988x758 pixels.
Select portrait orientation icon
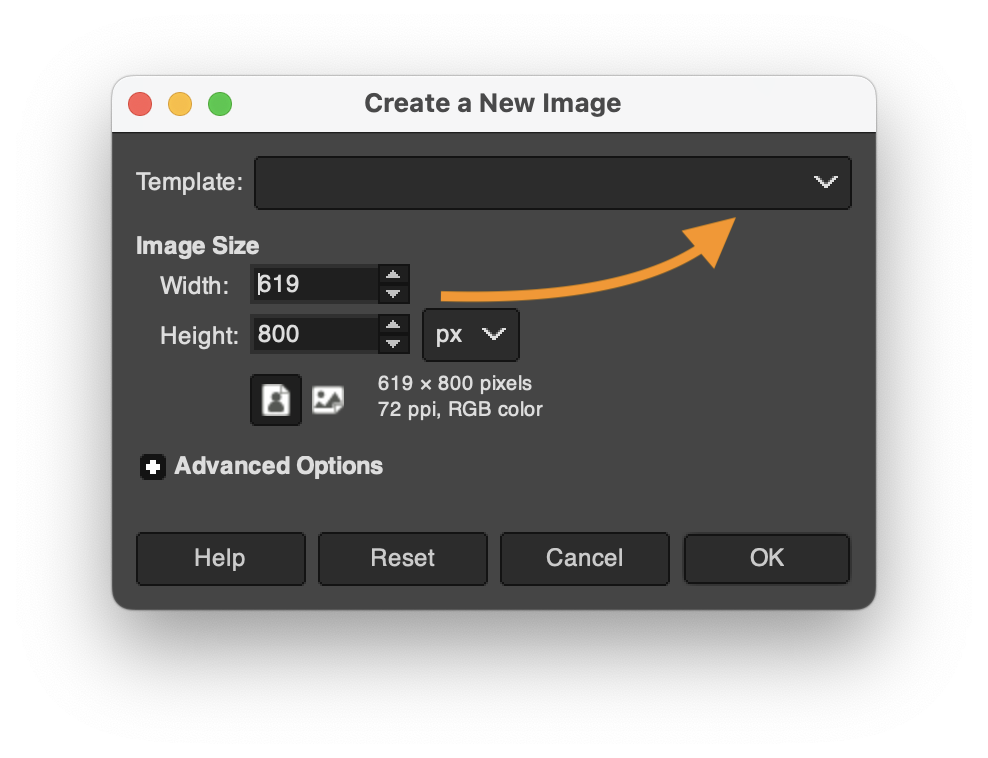point(275,400)
